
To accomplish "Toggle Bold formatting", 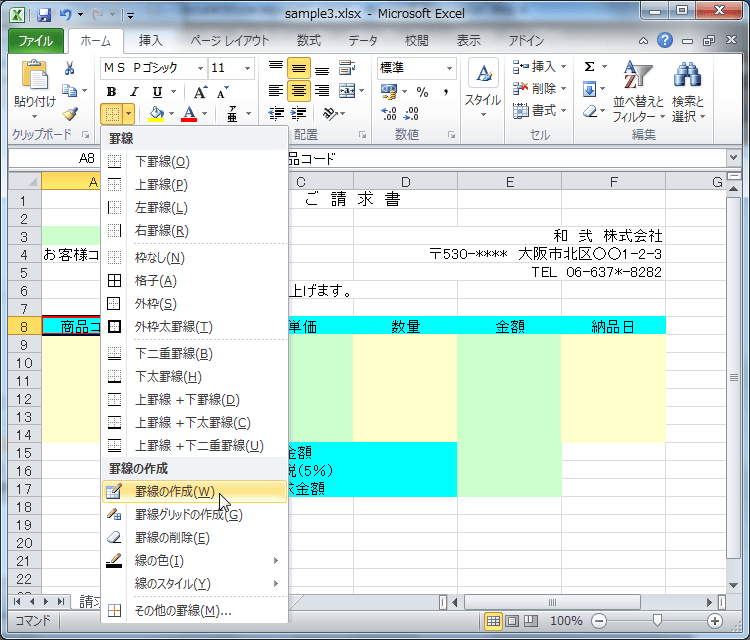I will [111, 91].
